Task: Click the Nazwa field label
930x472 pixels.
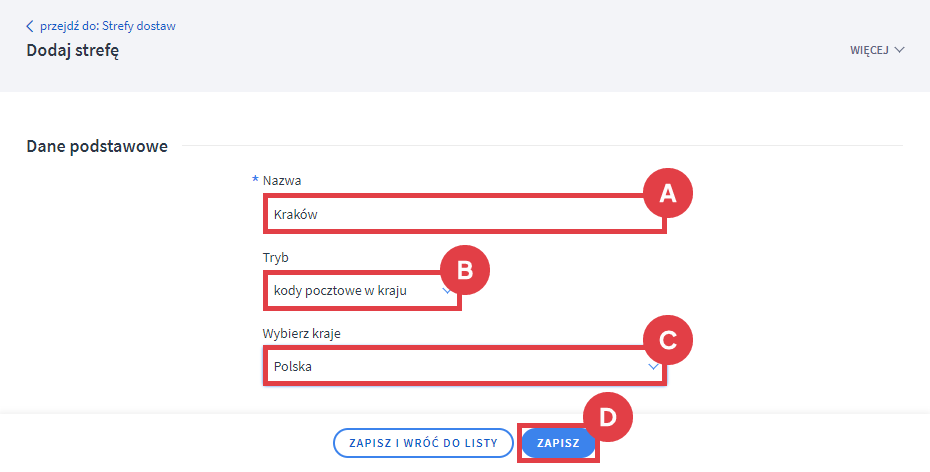Action: tap(282, 181)
